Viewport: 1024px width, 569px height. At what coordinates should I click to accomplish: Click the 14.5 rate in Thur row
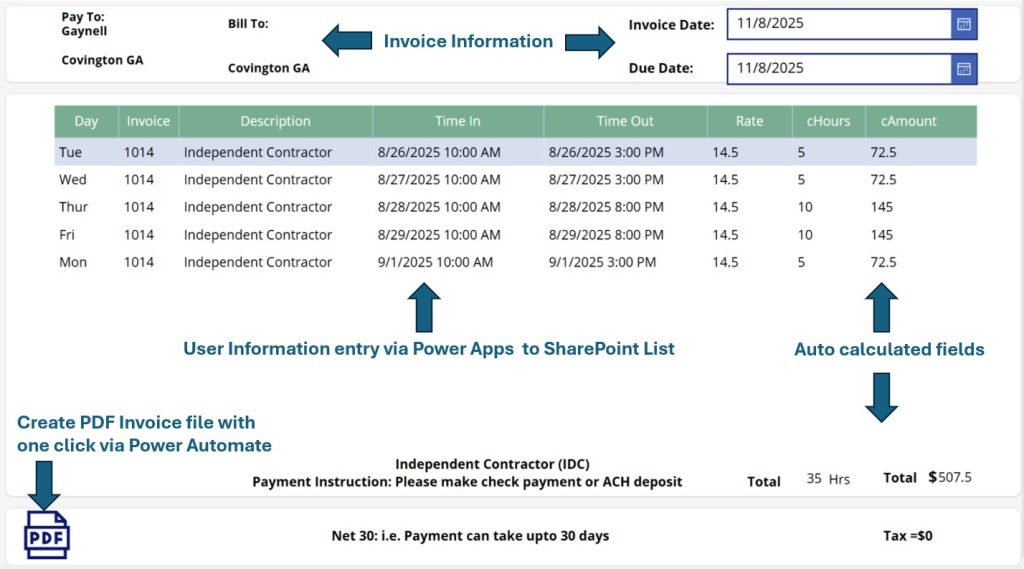click(726, 207)
